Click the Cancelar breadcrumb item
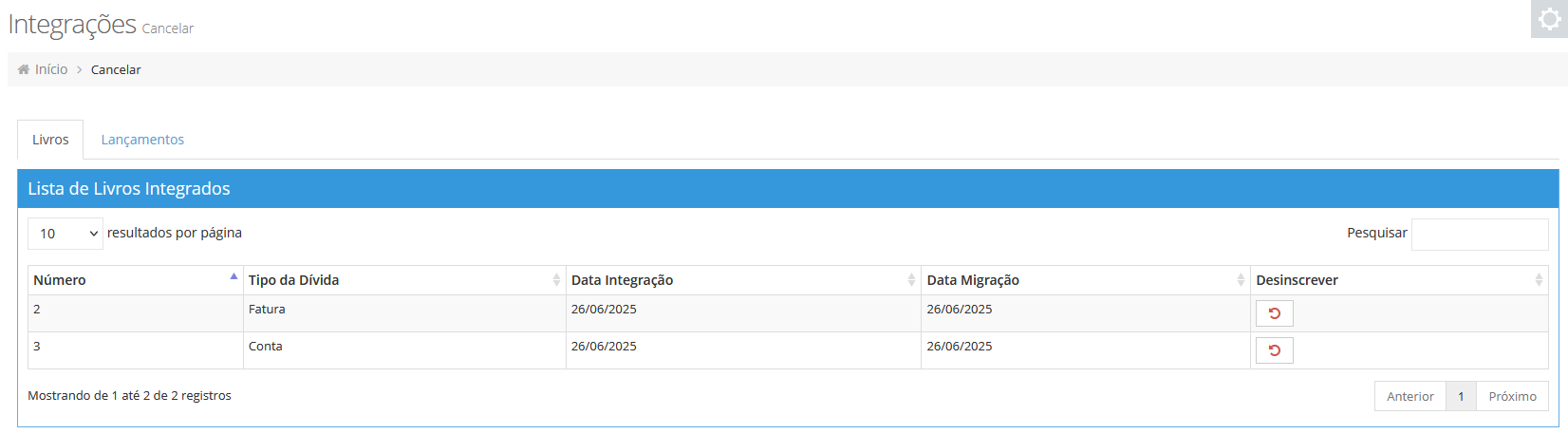 click(x=116, y=69)
